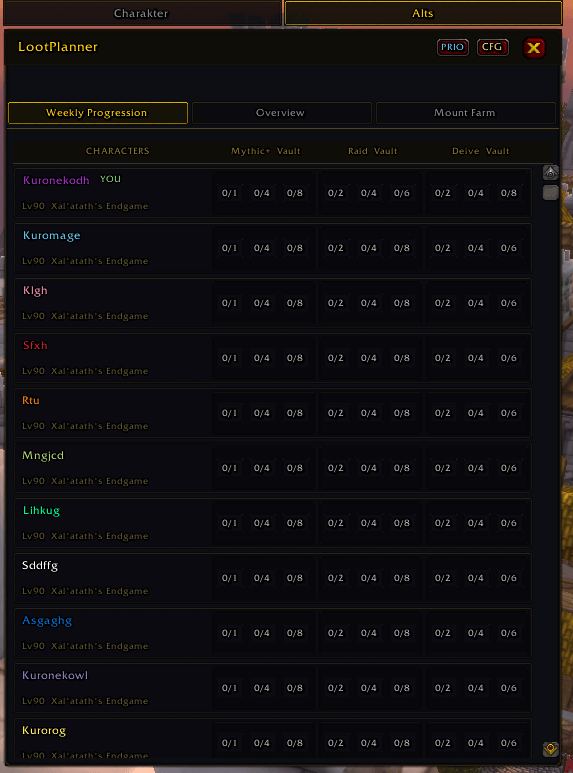This screenshot has height=773, width=573.
Task: Click Lihkug's Delve 0/6 vault slot
Action: 508,523
